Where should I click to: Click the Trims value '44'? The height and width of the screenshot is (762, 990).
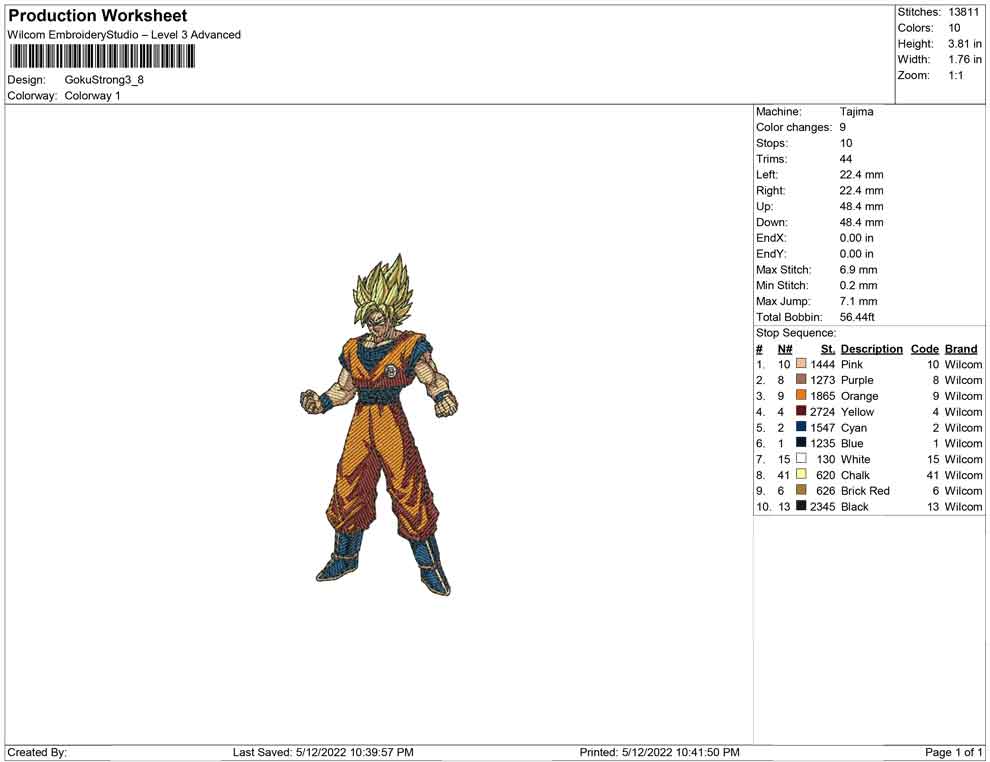point(846,159)
